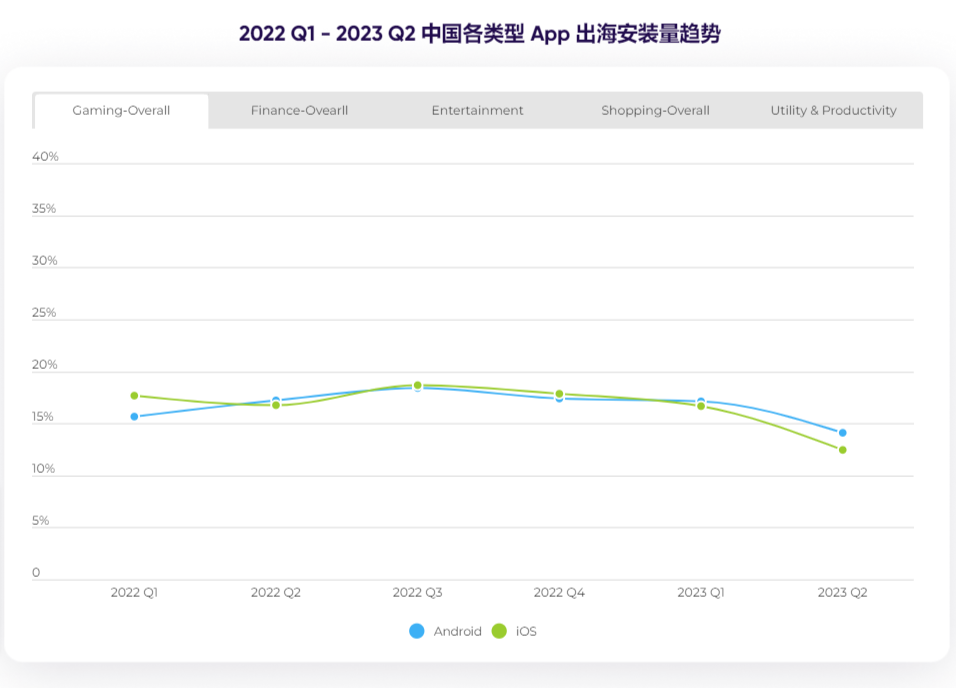Viewport: 956px width, 688px height.
Task: Show the Shopping-Overall tab
Action: (x=655, y=111)
